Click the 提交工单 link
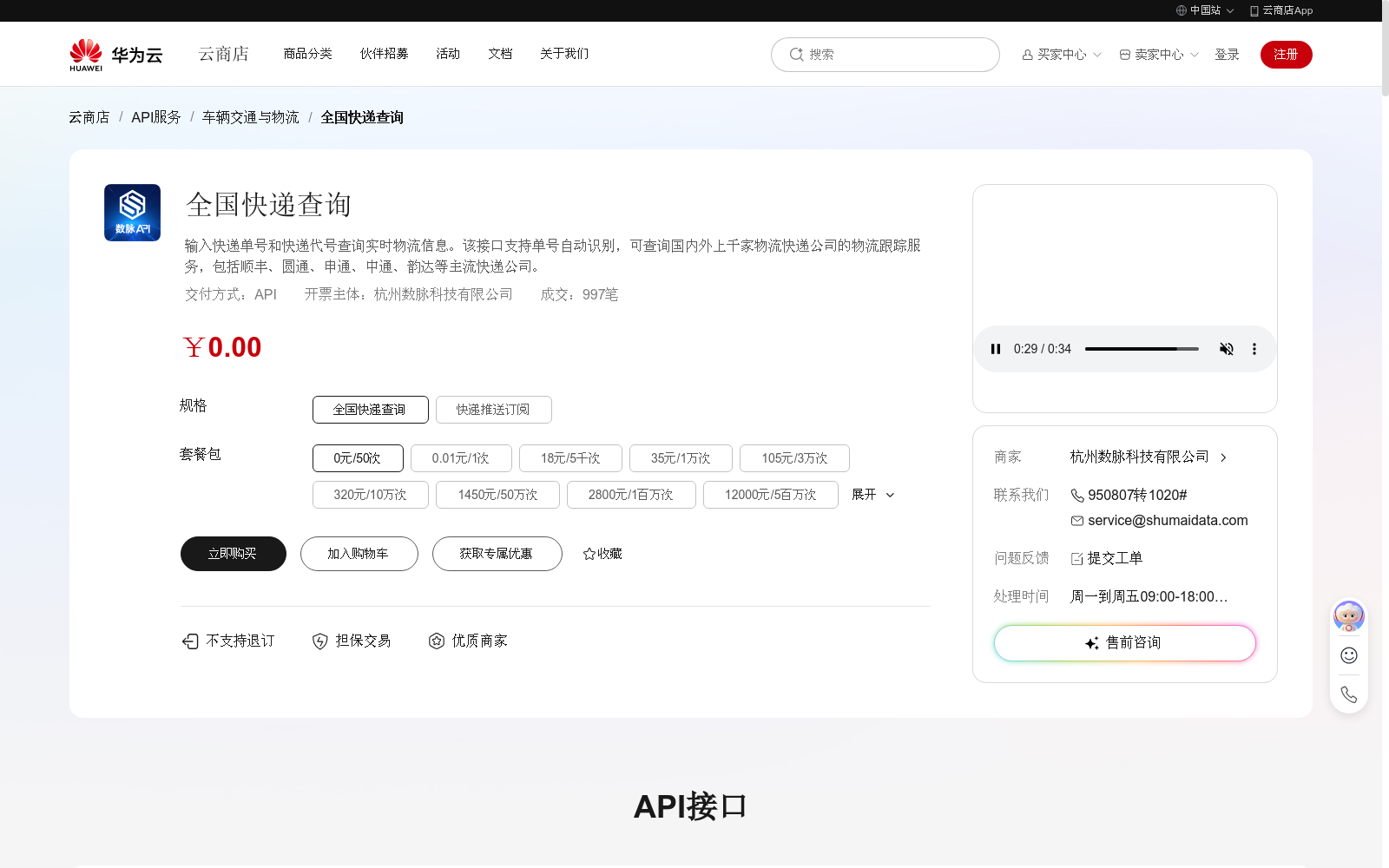 (x=1115, y=559)
